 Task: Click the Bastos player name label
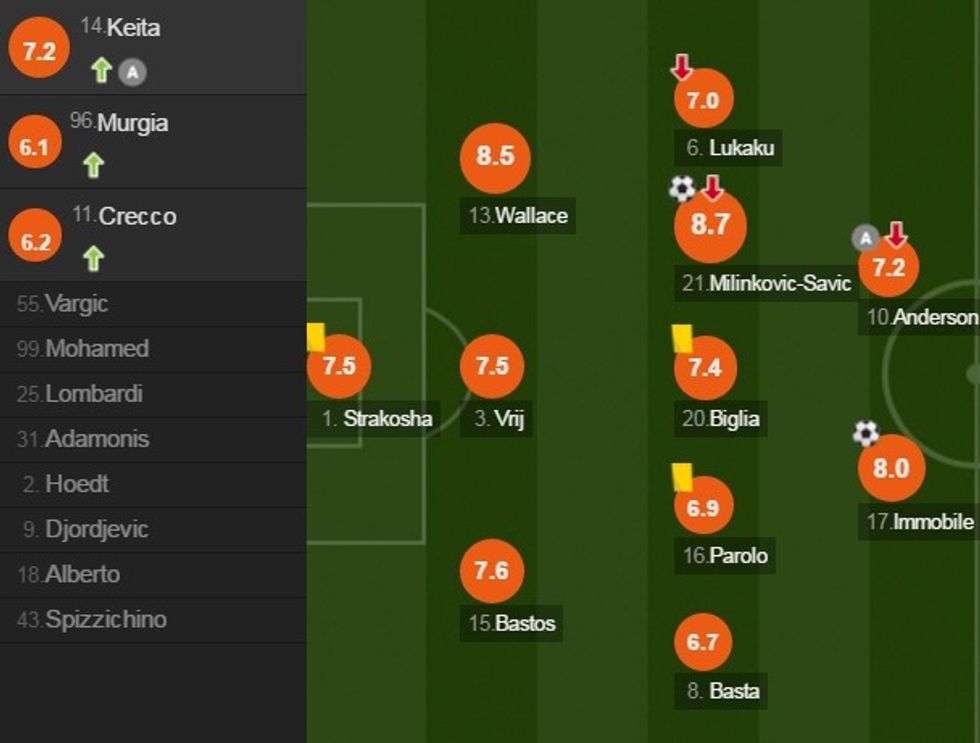click(x=513, y=624)
